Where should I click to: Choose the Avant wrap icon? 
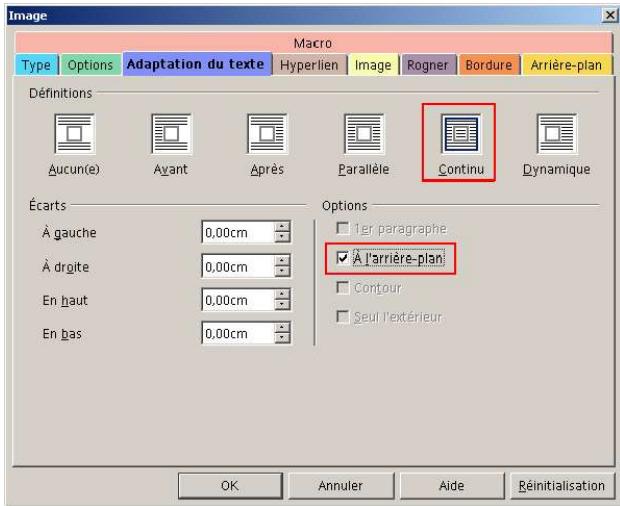coord(171,134)
